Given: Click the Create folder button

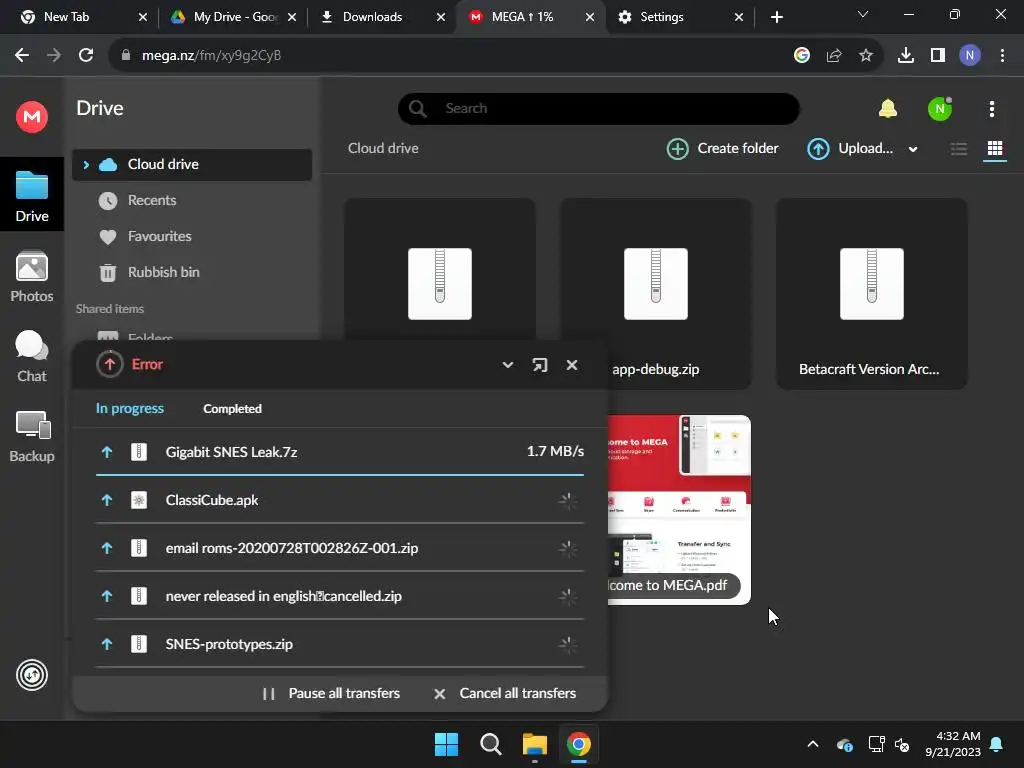Looking at the screenshot, I should (x=723, y=149).
